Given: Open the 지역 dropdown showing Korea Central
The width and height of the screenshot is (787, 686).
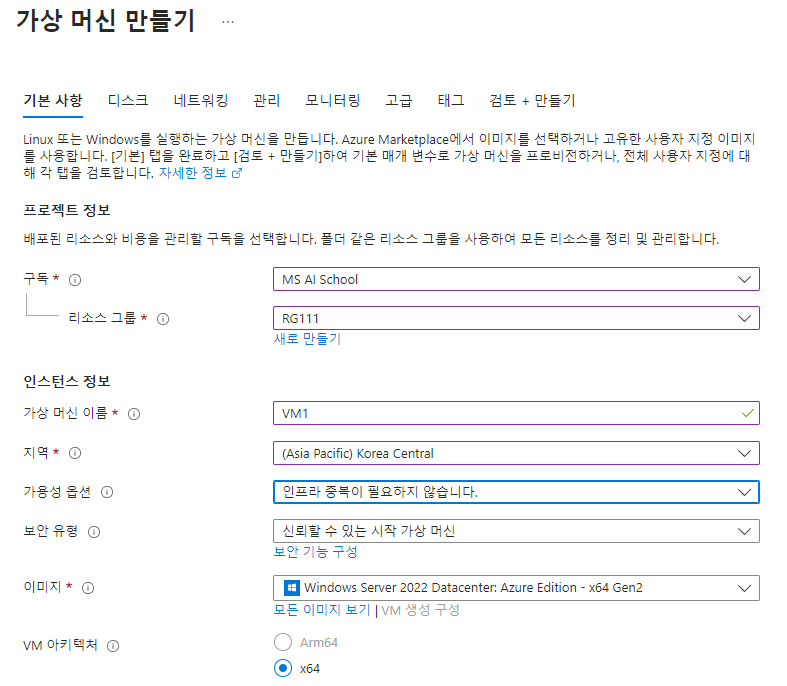Looking at the screenshot, I should tap(516, 453).
